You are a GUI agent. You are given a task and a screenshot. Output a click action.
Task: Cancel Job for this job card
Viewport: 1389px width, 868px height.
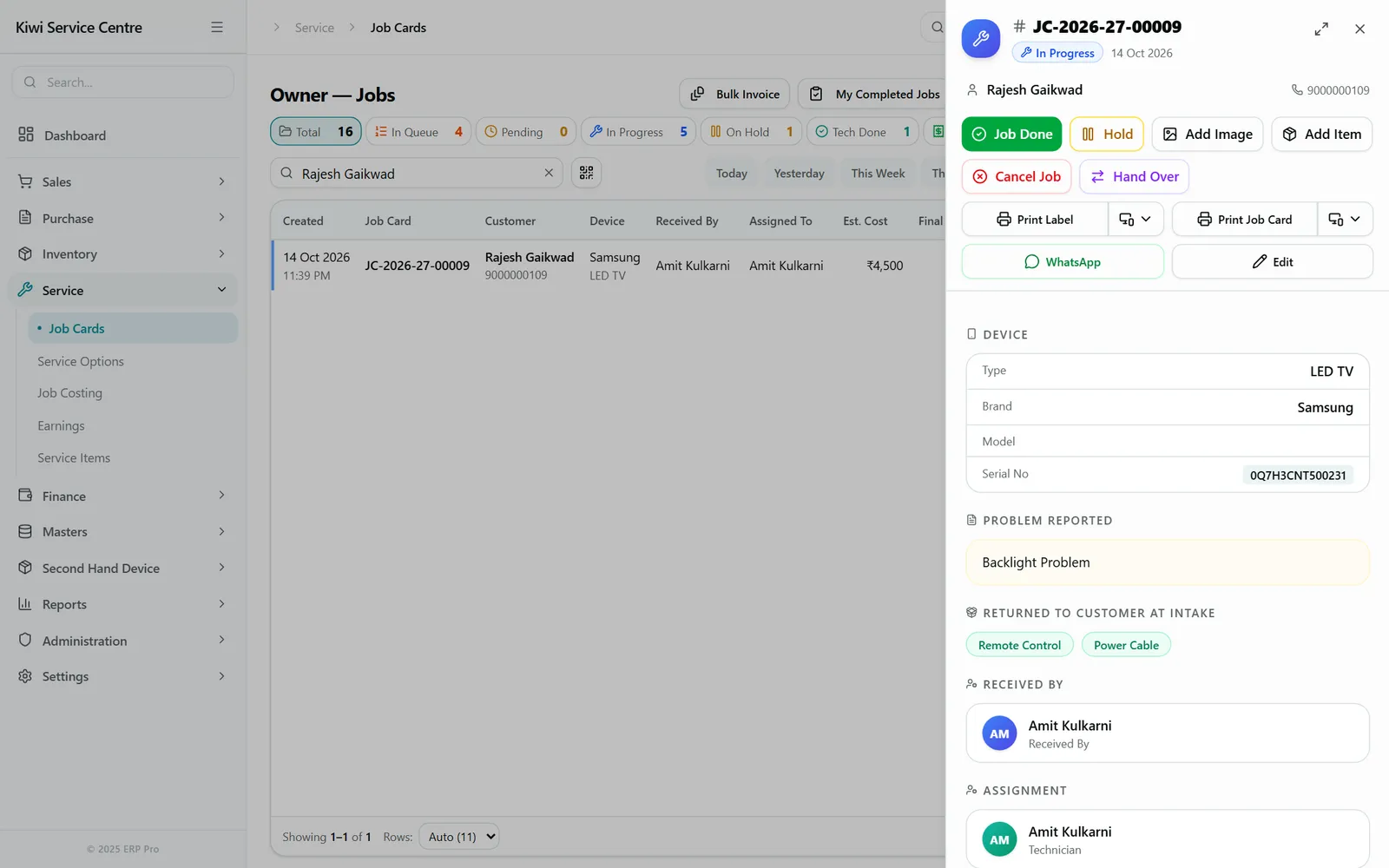pyautogui.click(x=1017, y=176)
